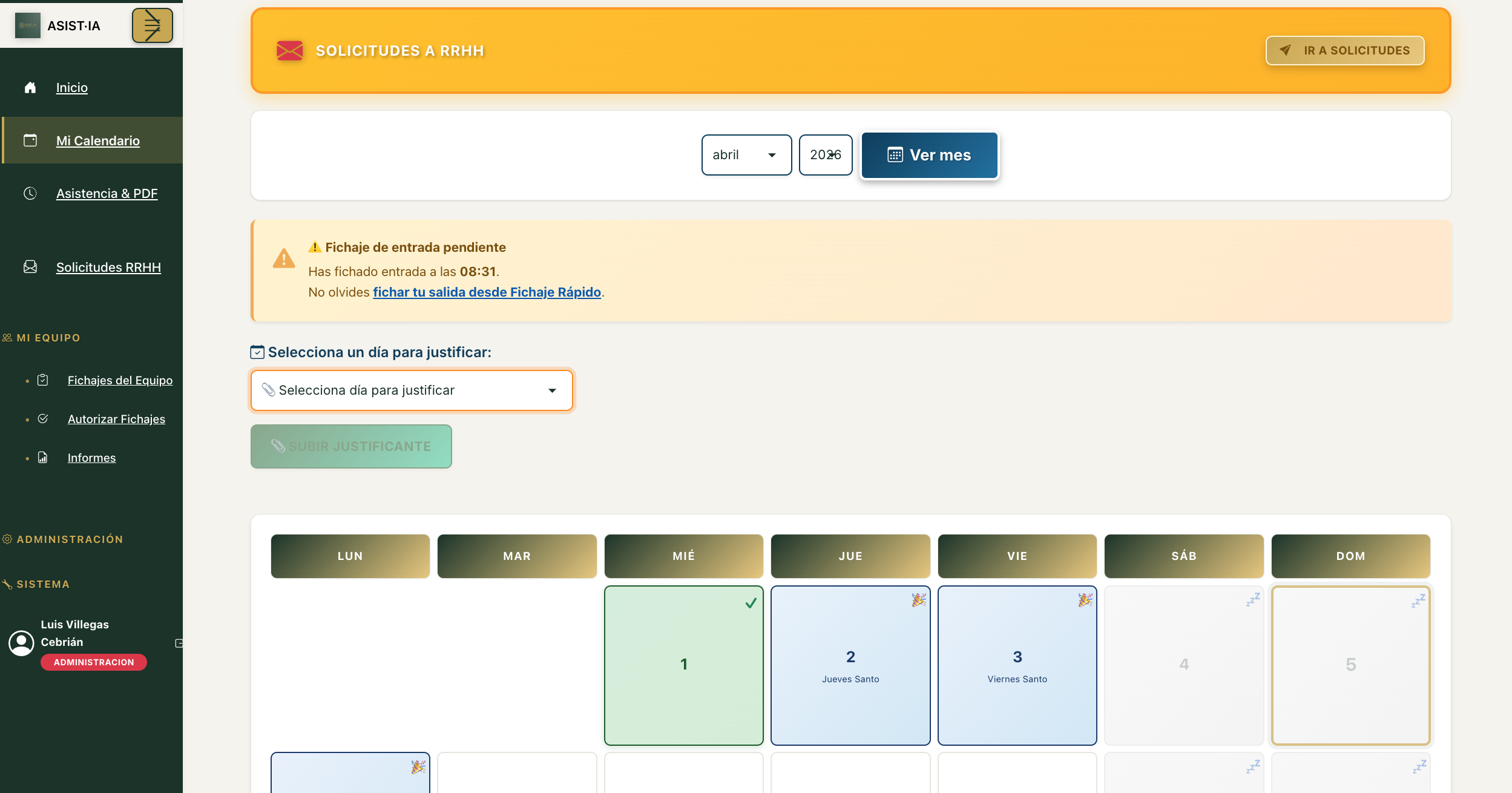The height and width of the screenshot is (793, 1512).
Task: Go to the Informes menu entry
Action: click(x=91, y=458)
